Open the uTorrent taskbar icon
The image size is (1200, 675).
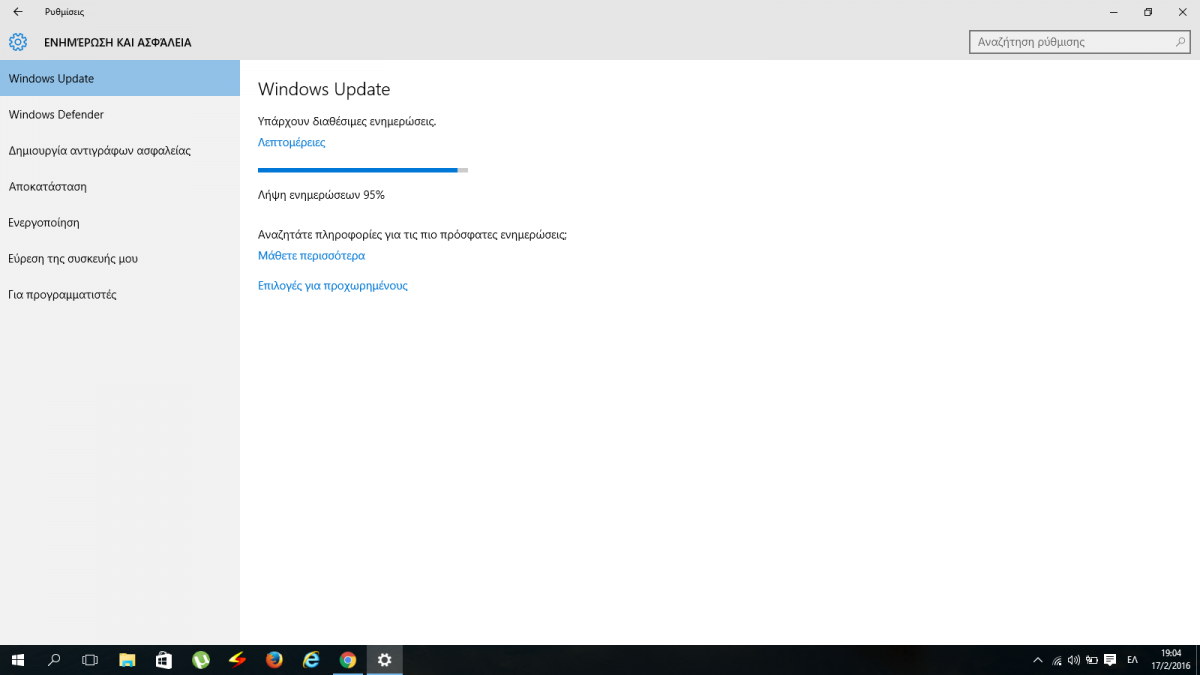201,660
